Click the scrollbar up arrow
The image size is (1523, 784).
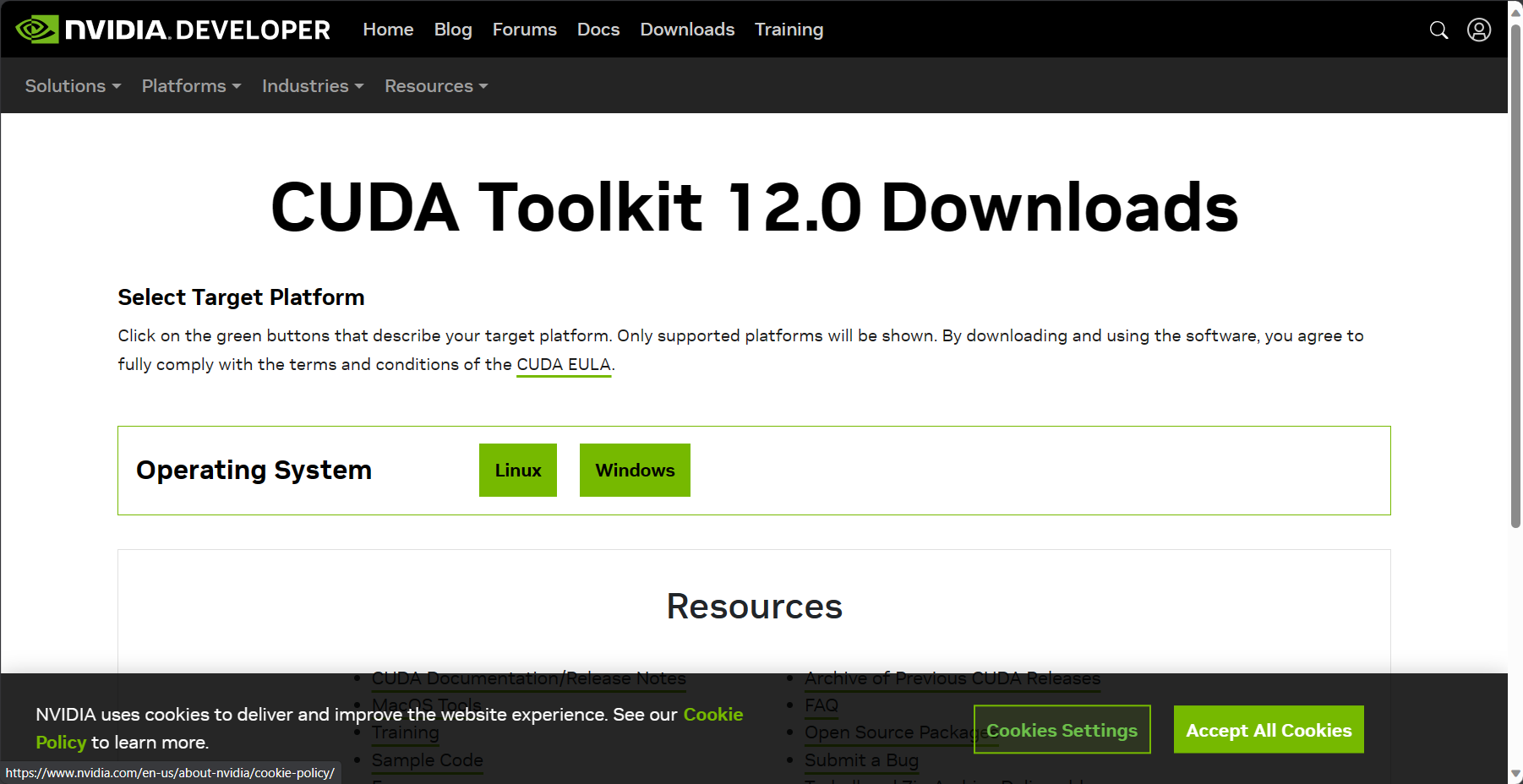pos(1515,11)
